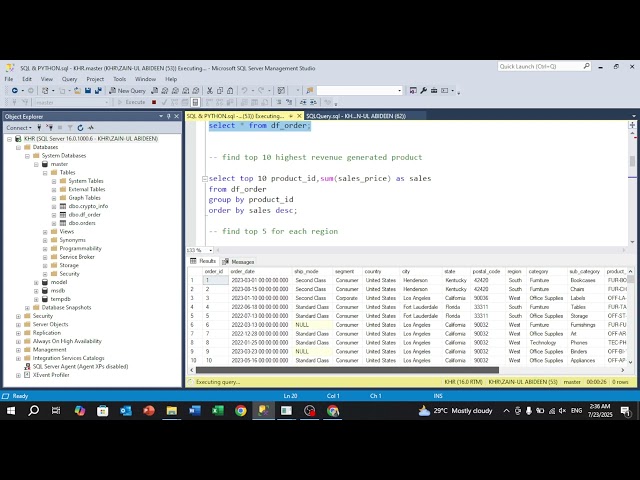The height and width of the screenshot is (480, 640).
Task: Collapse the select top 10 code block
Action: (x=205, y=179)
